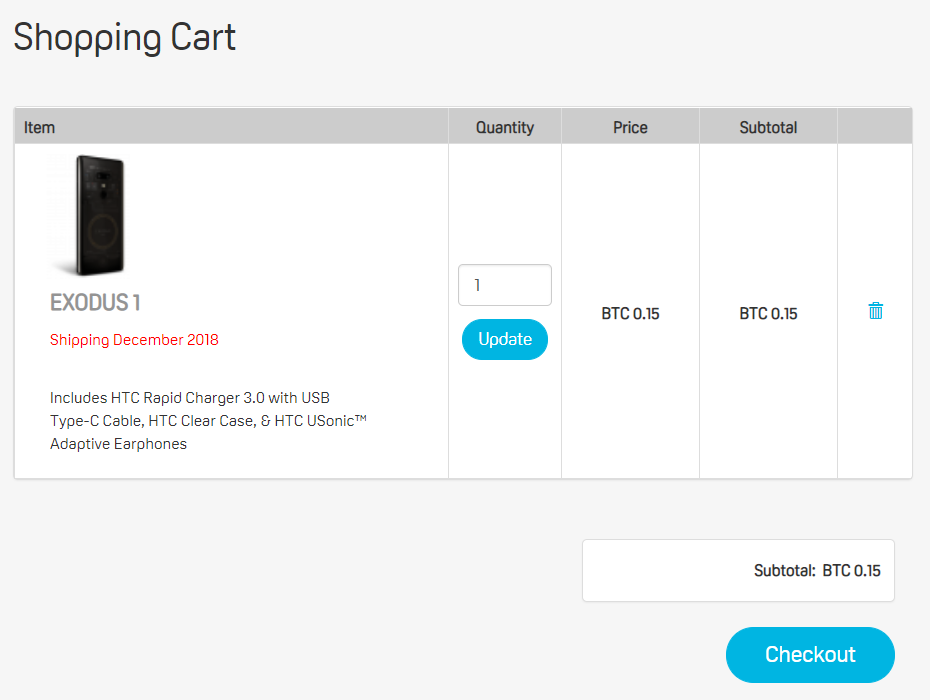Click the Subtotal column header
930x700 pixels.
[x=768, y=128]
